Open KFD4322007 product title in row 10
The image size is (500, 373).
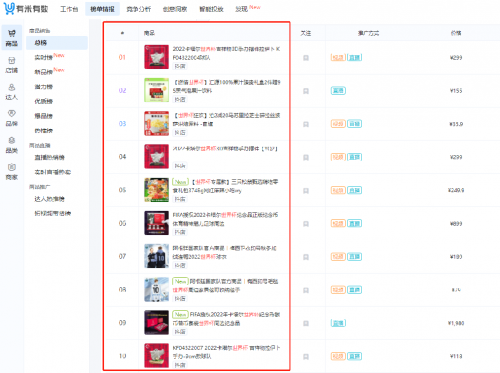pos(226,352)
